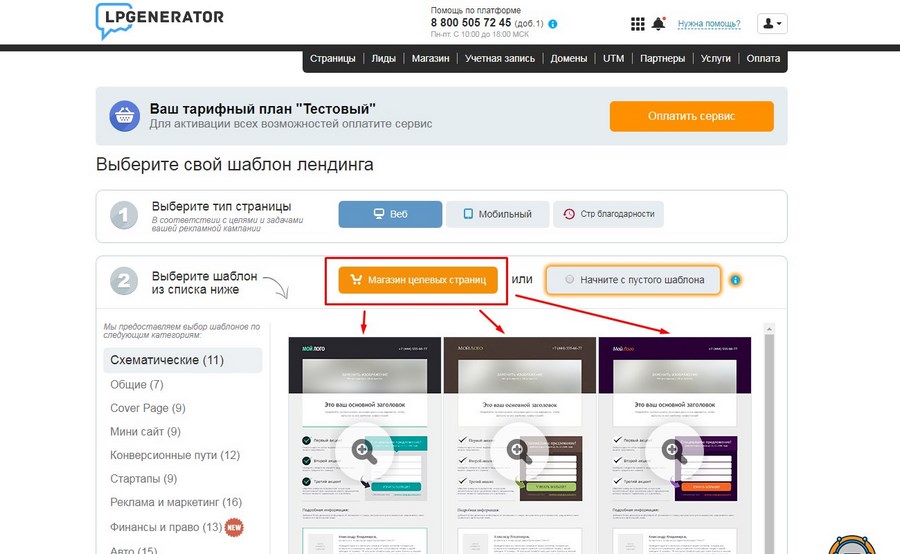Open the 'Лиды' menu item

click(383, 59)
